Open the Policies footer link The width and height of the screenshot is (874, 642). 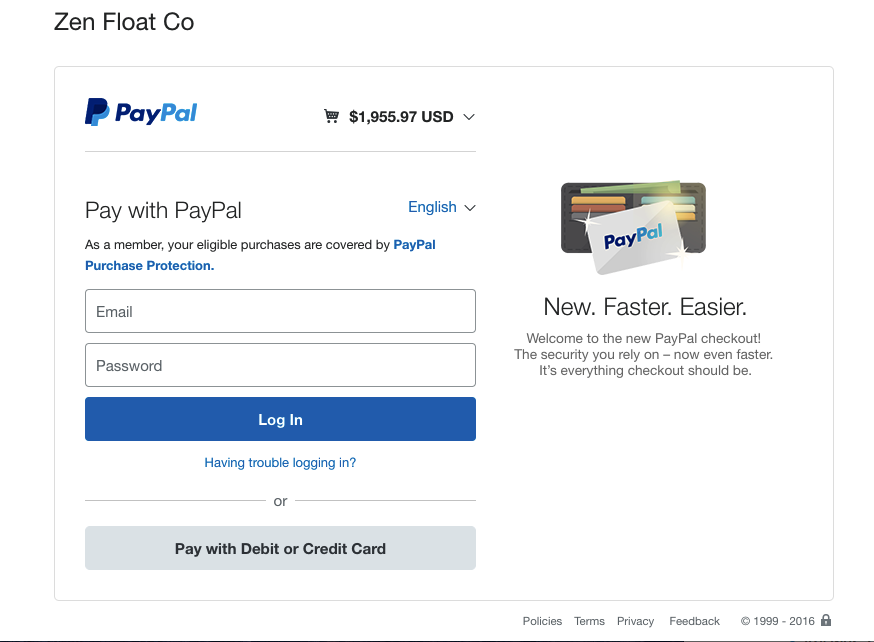542,621
